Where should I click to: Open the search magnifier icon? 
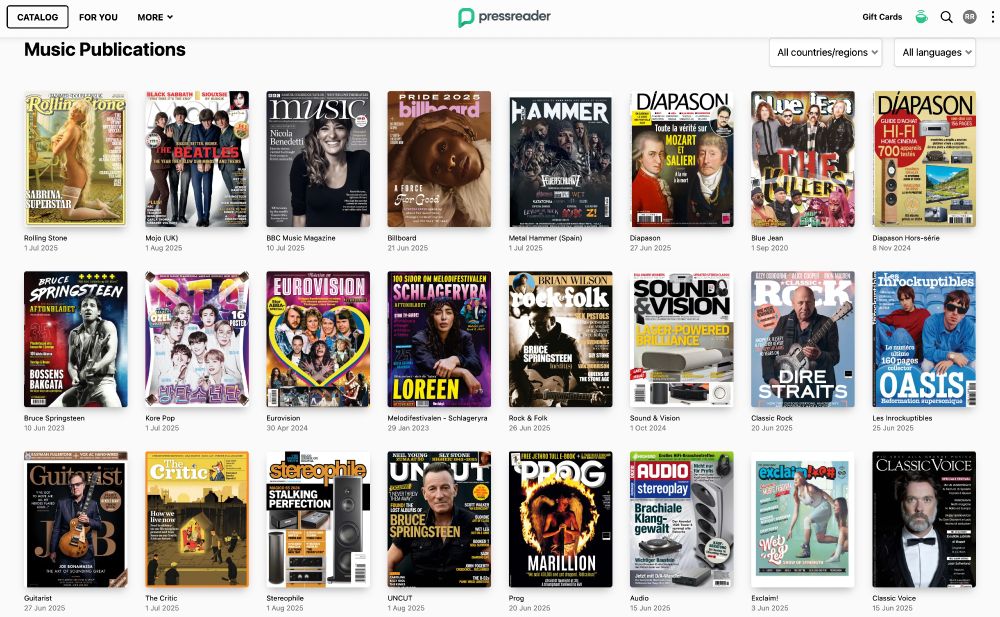click(946, 17)
